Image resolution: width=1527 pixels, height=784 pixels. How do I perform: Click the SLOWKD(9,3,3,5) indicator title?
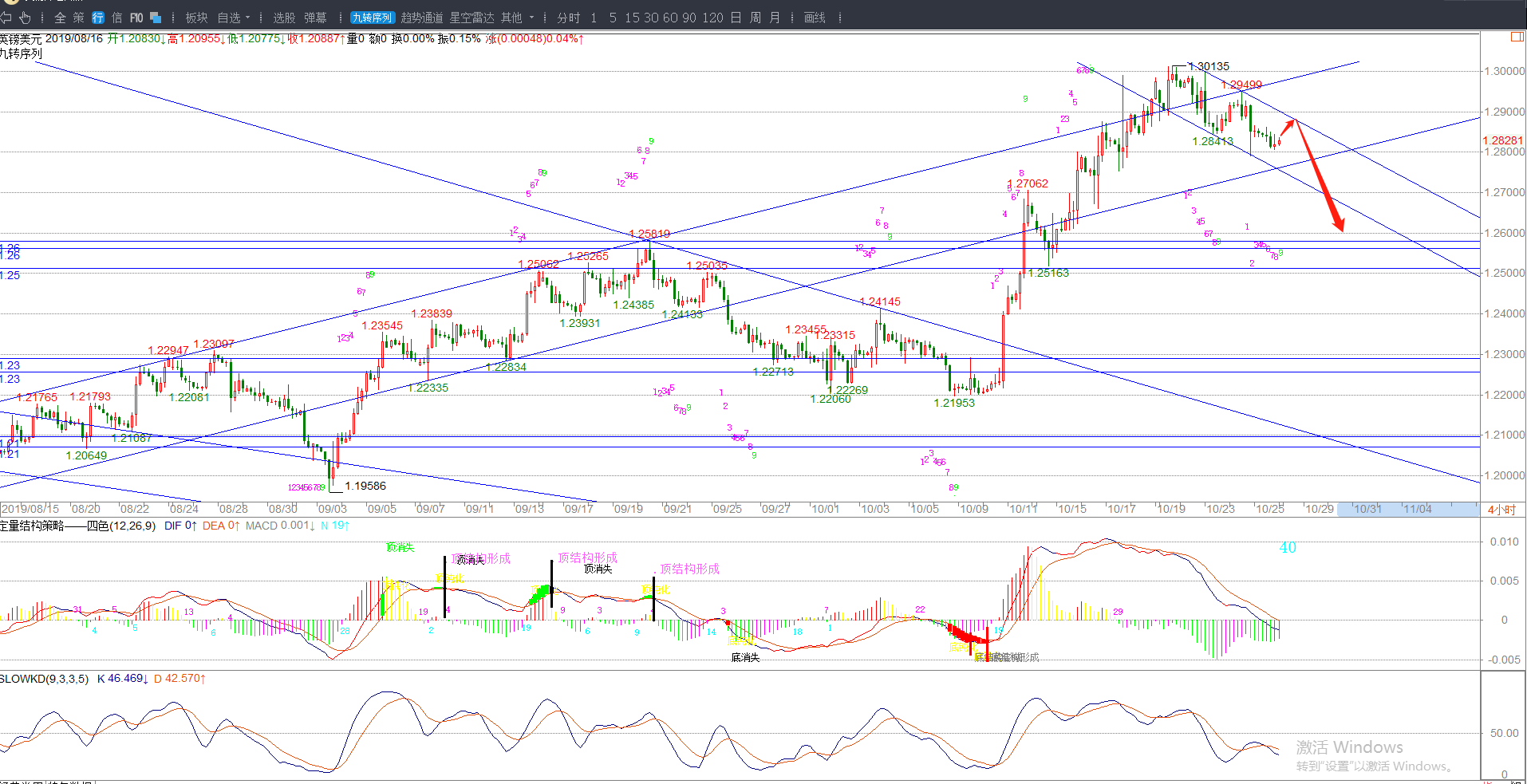pos(44,679)
